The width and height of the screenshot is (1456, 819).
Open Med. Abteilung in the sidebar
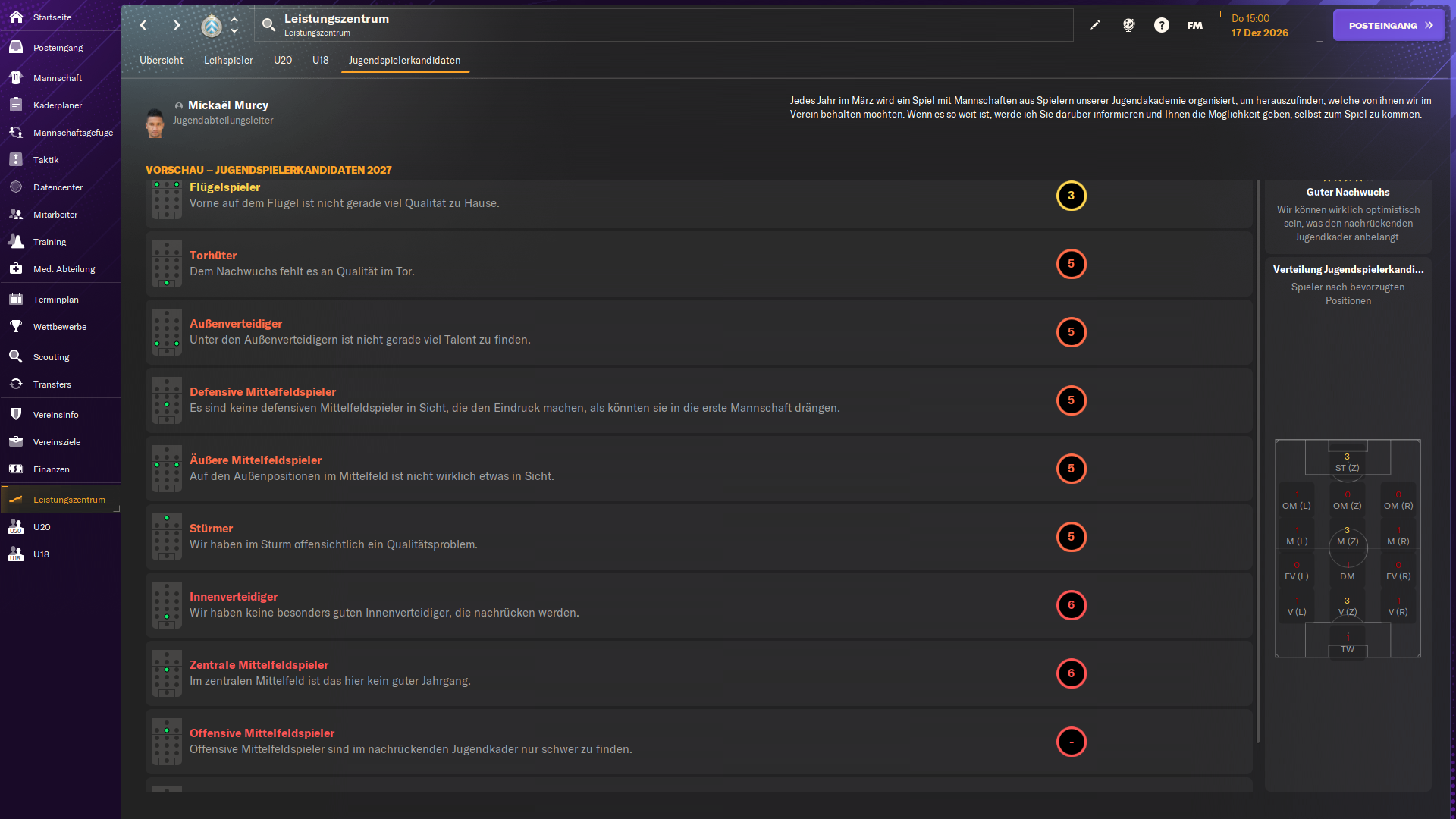(x=64, y=269)
